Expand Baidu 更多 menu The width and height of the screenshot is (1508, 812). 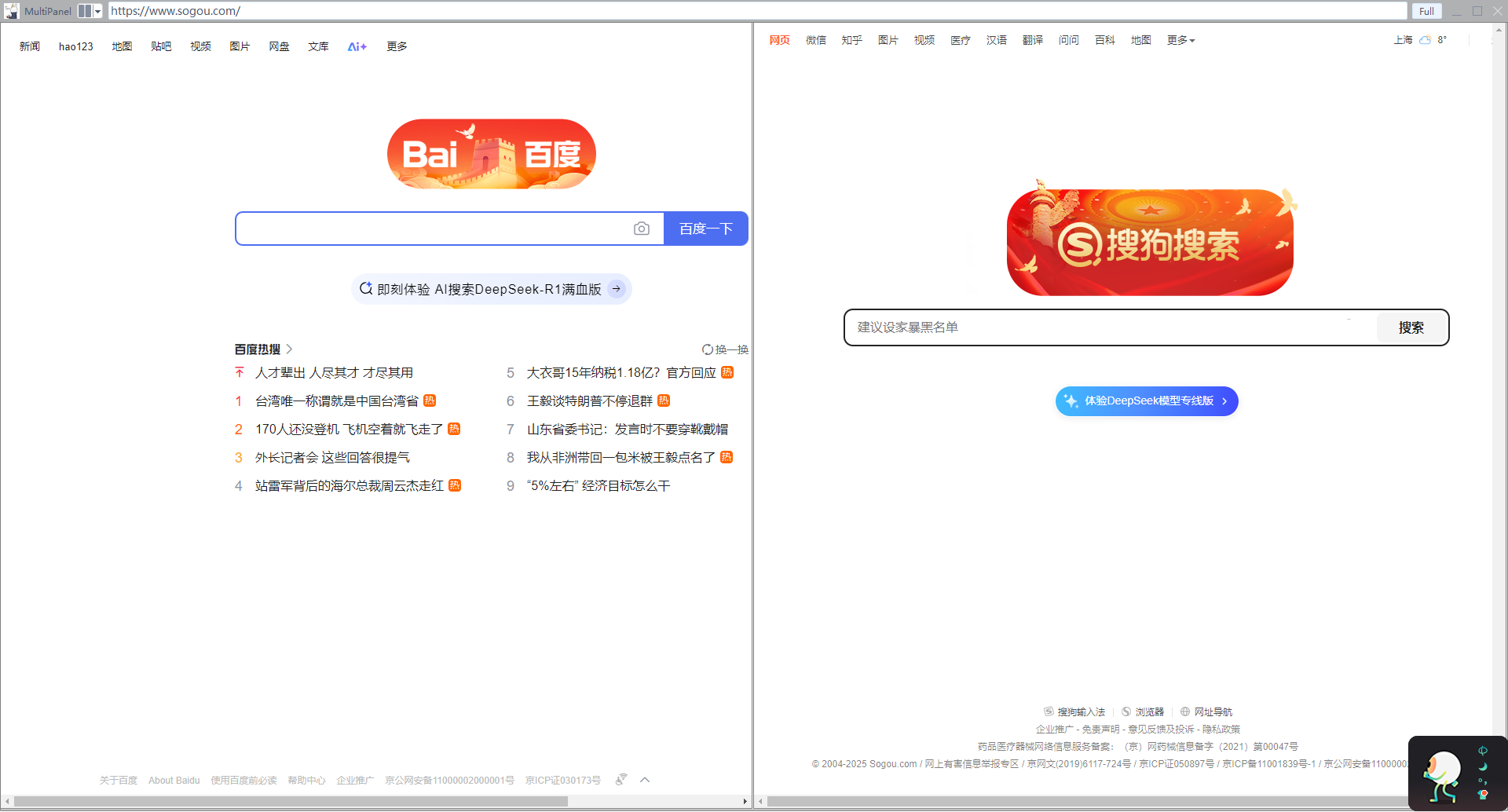click(397, 46)
